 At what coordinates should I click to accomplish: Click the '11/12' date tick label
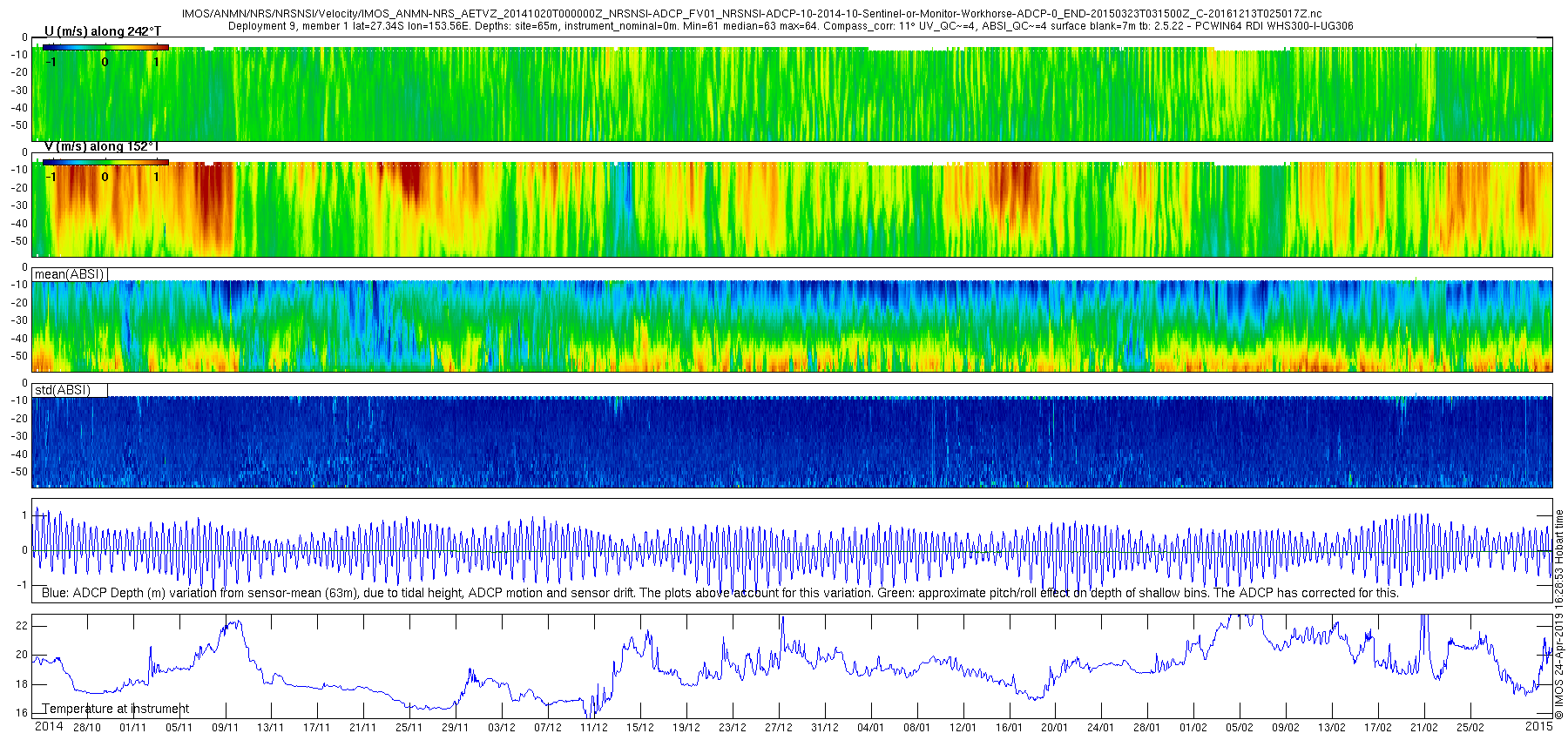point(594,728)
